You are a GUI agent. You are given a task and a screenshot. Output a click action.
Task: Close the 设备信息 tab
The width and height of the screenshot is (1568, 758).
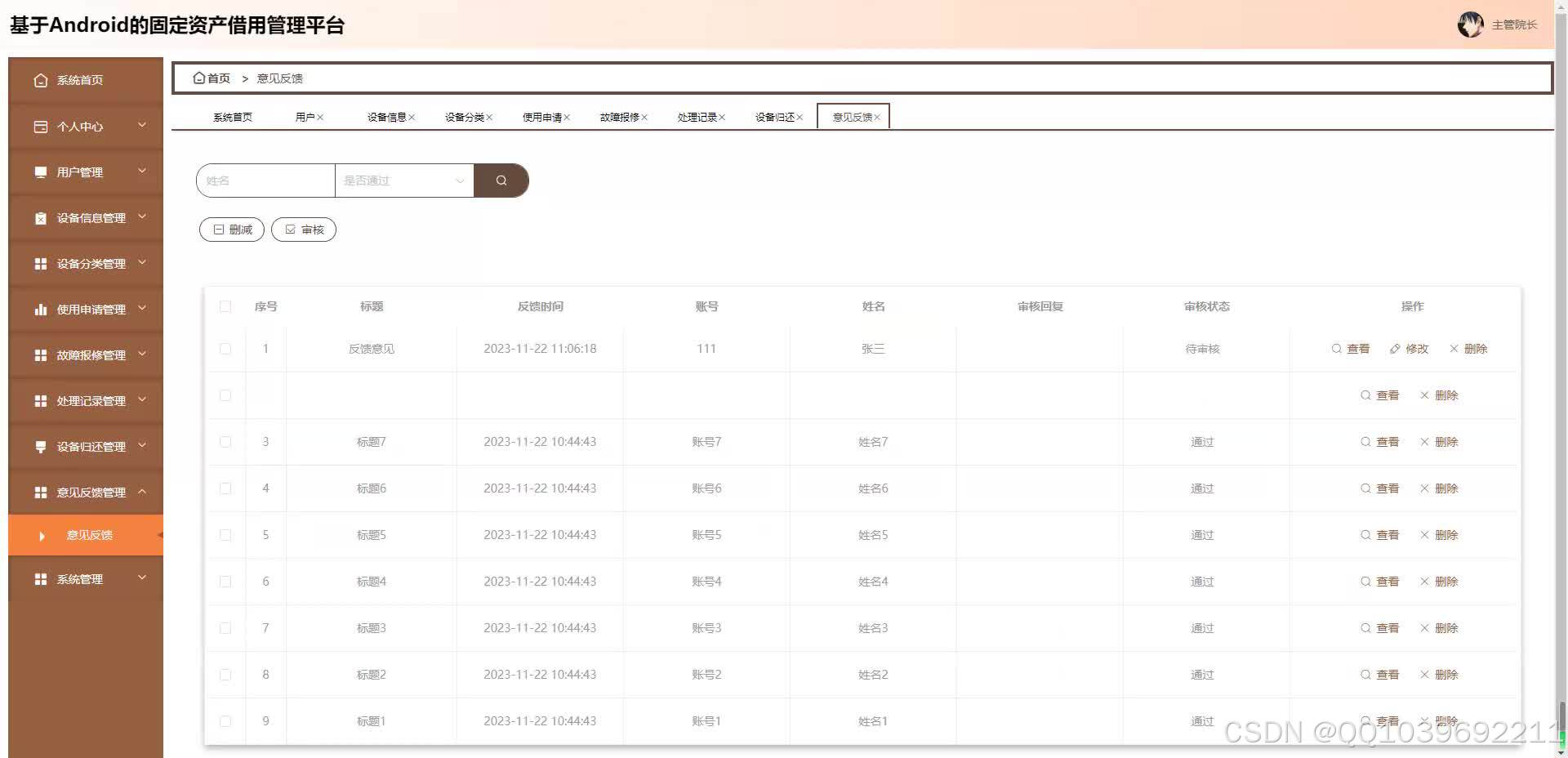(412, 118)
